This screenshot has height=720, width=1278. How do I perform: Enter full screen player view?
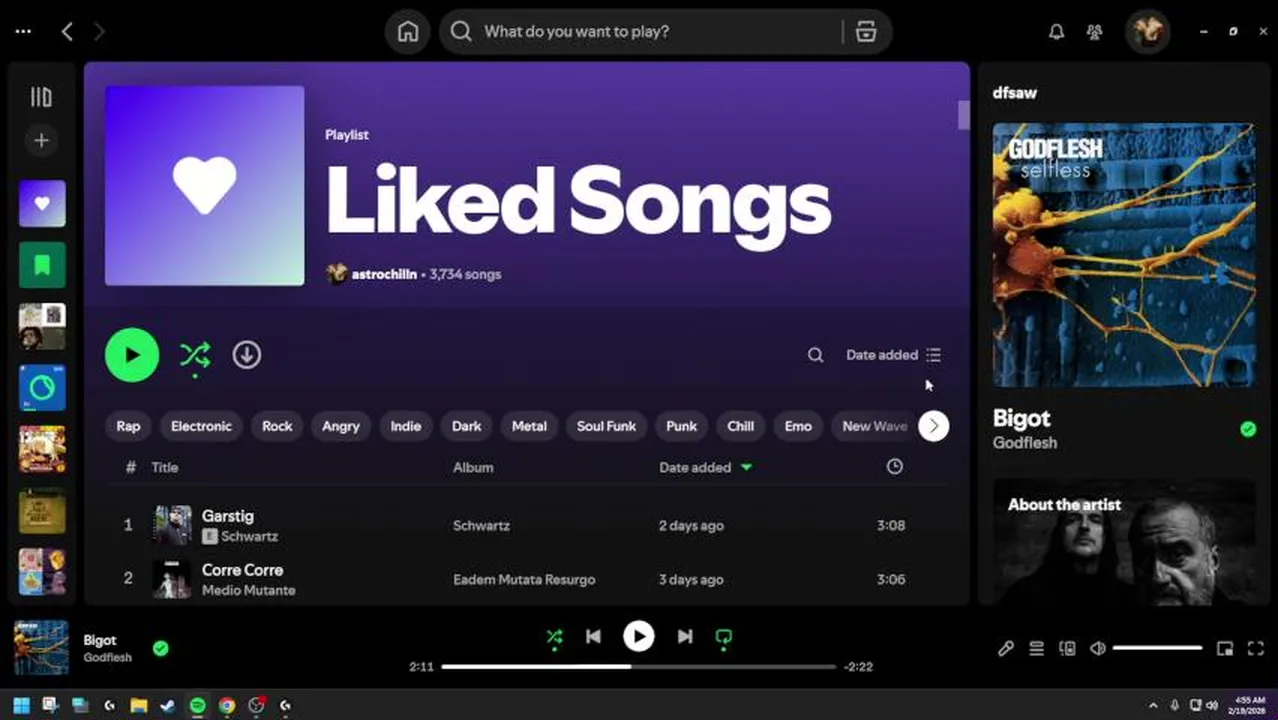click(x=1257, y=648)
